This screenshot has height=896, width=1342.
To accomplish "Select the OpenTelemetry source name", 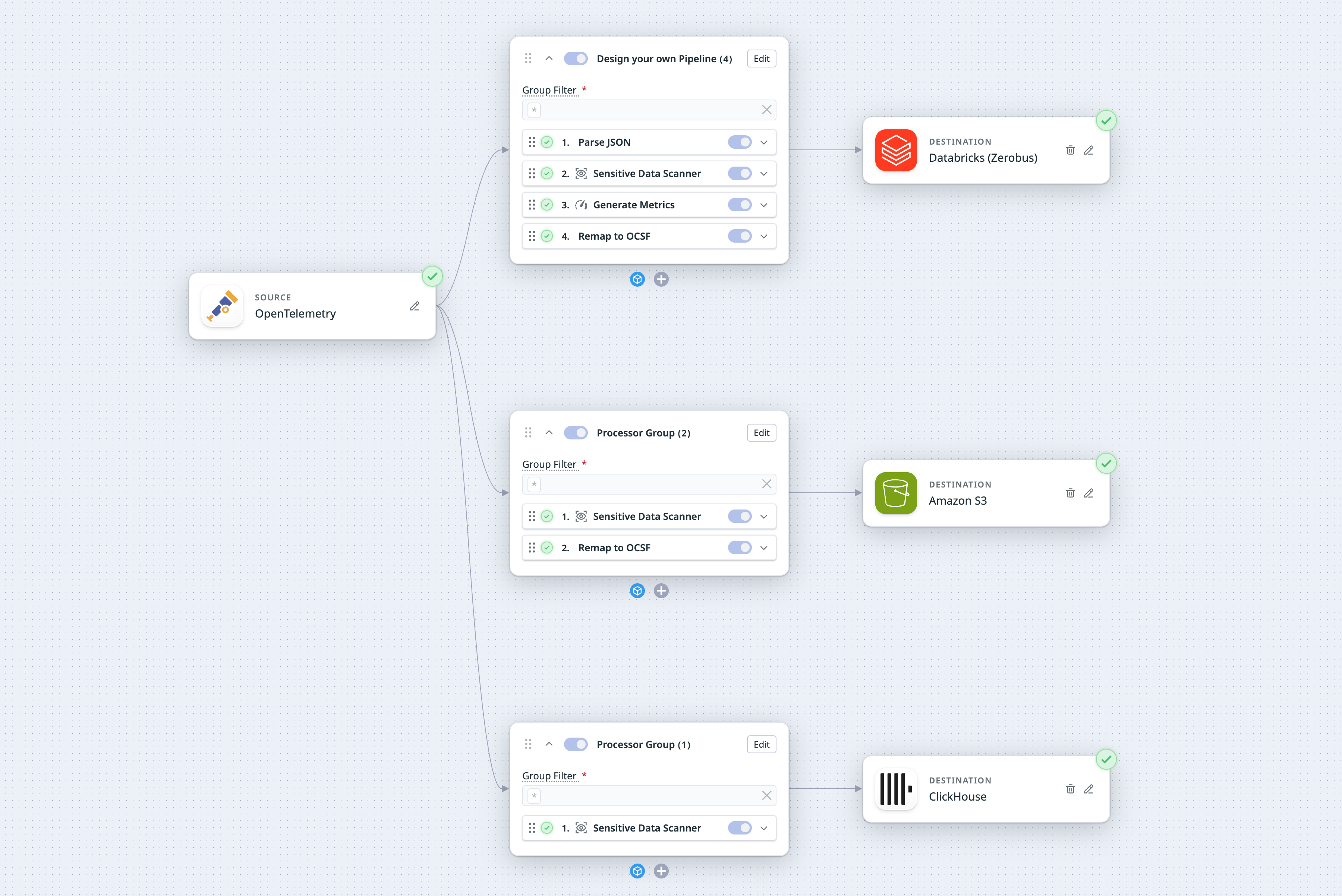I will pos(295,314).
